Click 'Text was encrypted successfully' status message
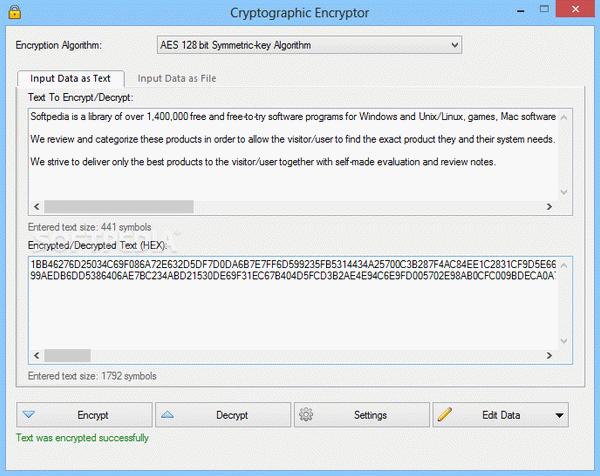This screenshot has height=476, width=600. pos(82,437)
